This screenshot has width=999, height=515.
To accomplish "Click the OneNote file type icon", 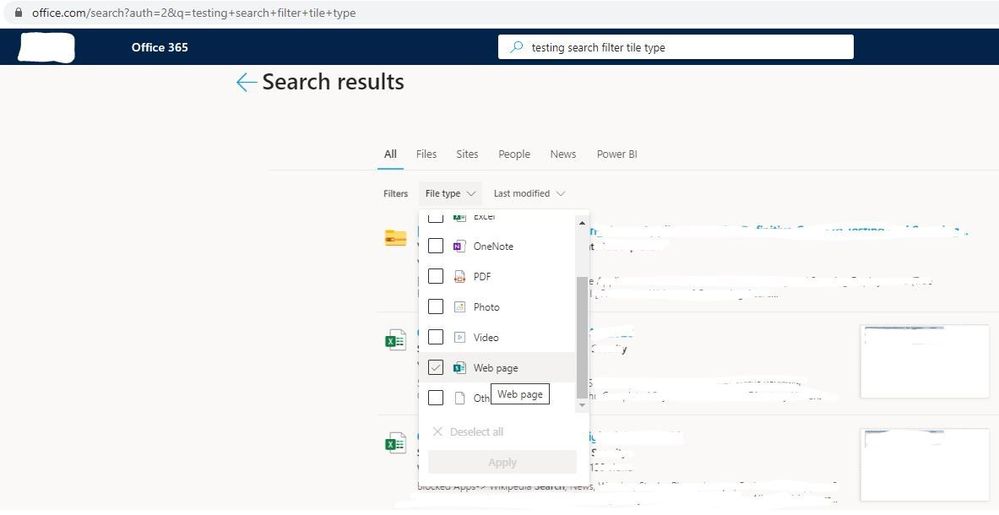I will tap(459, 247).
